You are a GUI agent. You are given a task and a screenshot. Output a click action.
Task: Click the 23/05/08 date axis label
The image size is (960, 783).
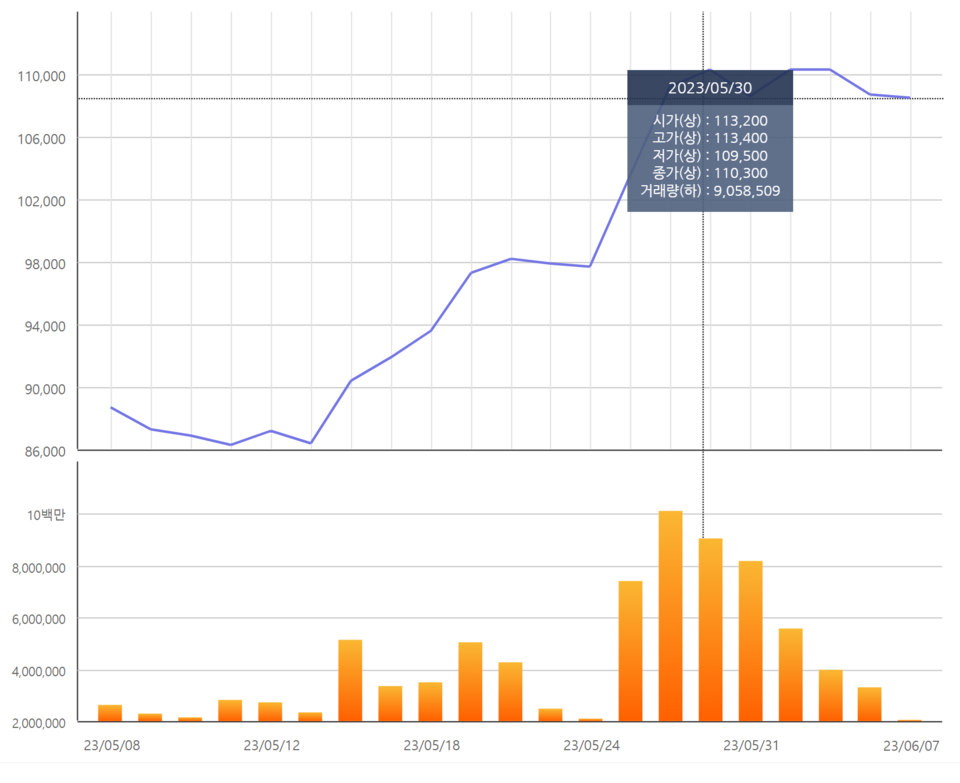(x=111, y=745)
